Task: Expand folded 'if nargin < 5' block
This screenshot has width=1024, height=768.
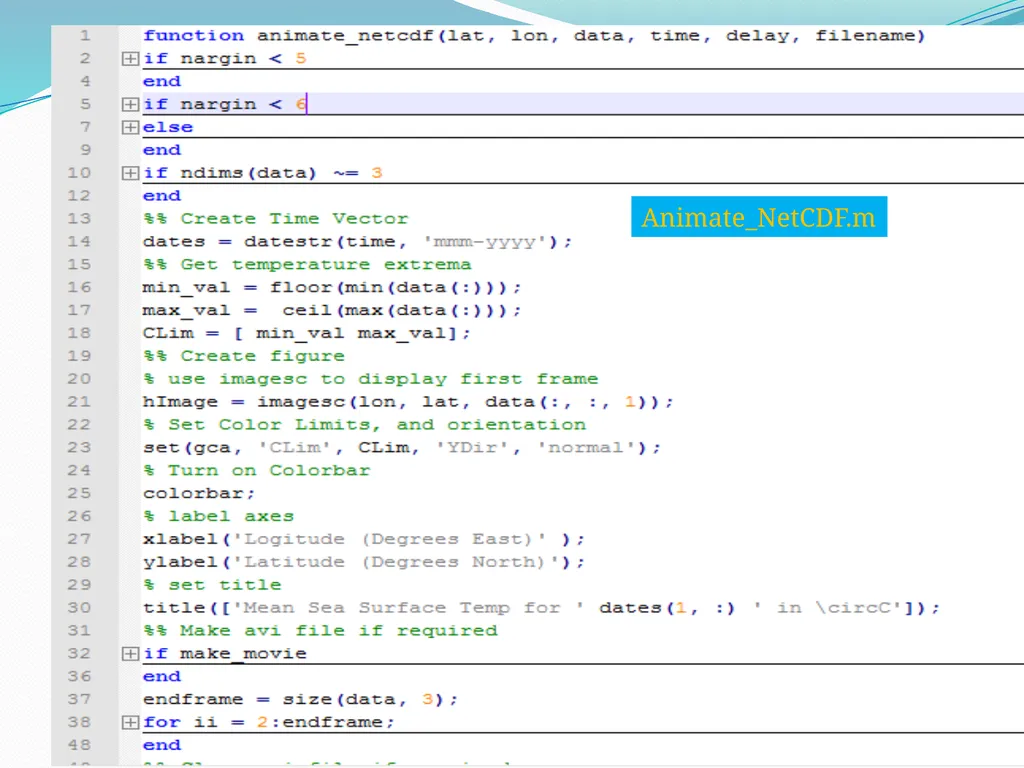Action: coord(130,59)
